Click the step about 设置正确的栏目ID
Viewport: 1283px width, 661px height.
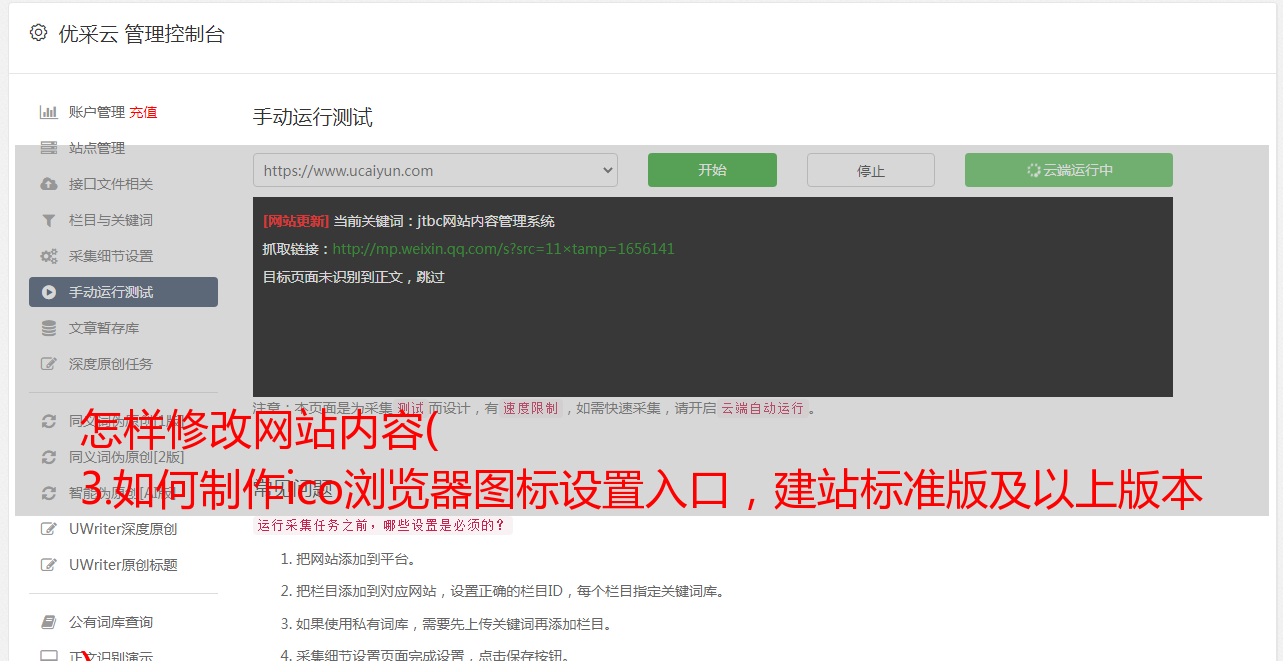tap(510, 591)
